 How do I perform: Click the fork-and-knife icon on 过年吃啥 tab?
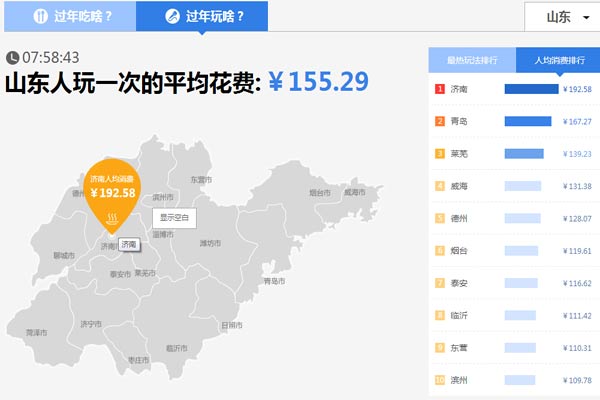41,16
